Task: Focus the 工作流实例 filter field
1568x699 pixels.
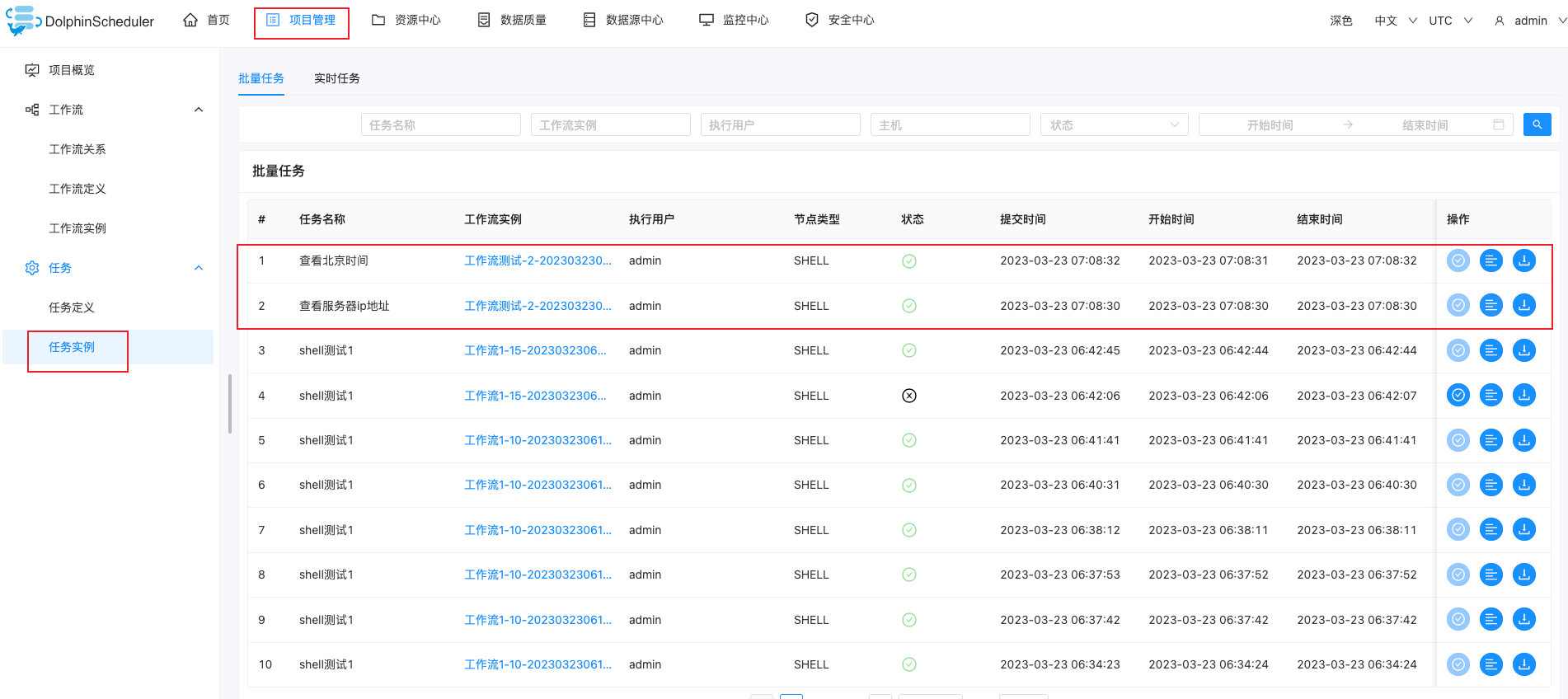Action: click(x=610, y=124)
